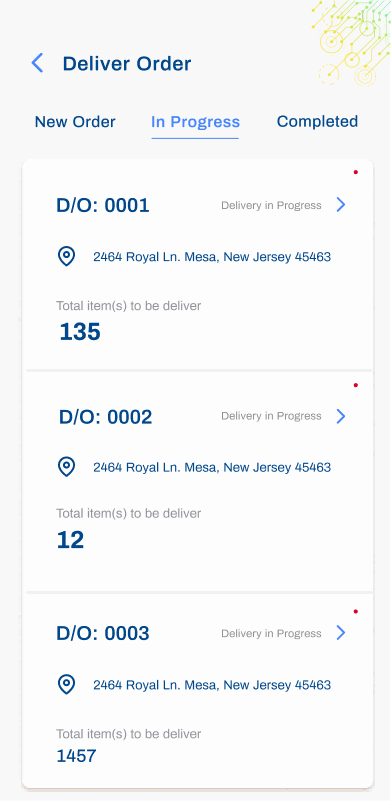Open D/O: 0003 details via right chevron
This screenshot has height=801, width=391.
point(341,633)
